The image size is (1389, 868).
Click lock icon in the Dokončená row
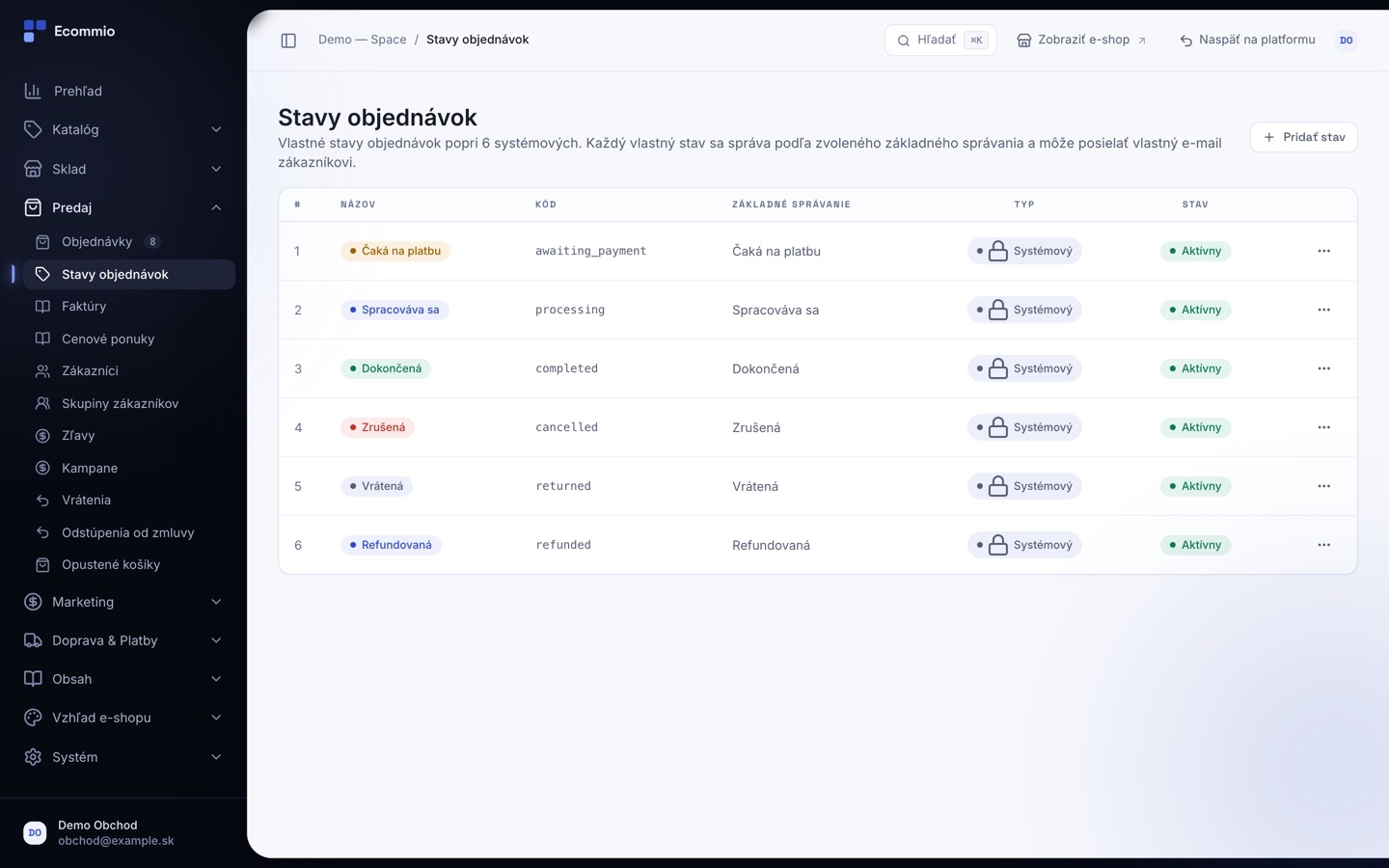click(998, 368)
